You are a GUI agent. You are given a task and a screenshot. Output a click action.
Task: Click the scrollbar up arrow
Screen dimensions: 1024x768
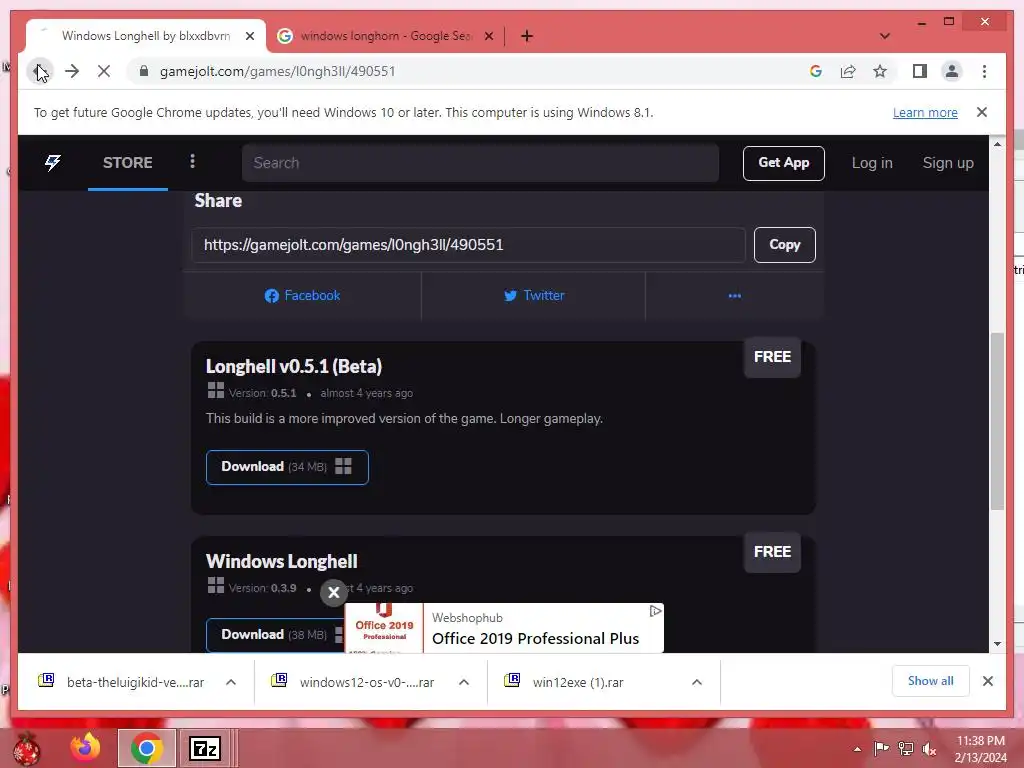(997, 144)
